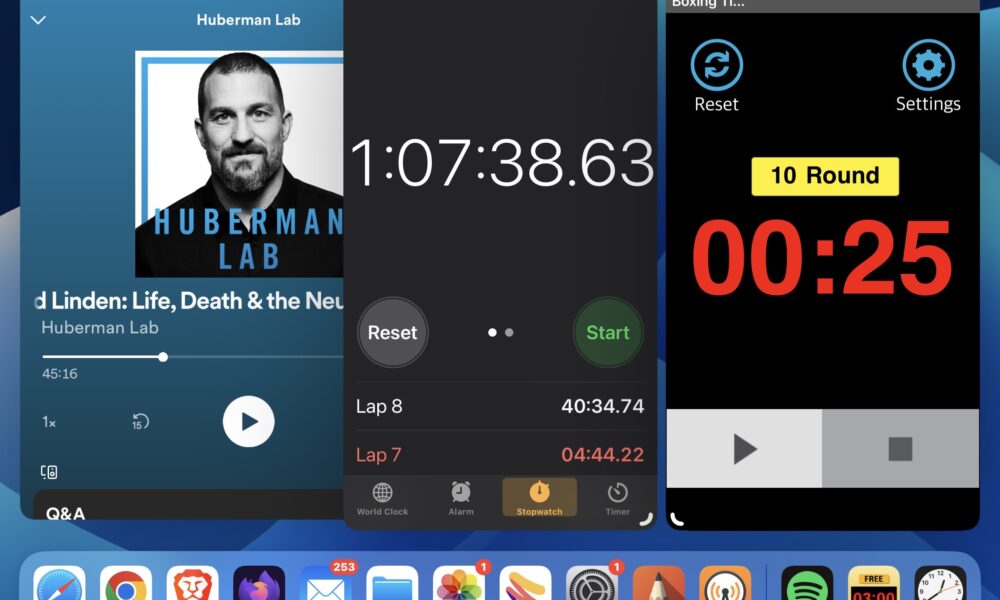Screen dimensions: 1000x600
Task: Launch the Brave browser from the dock
Action: click(193, 583)
